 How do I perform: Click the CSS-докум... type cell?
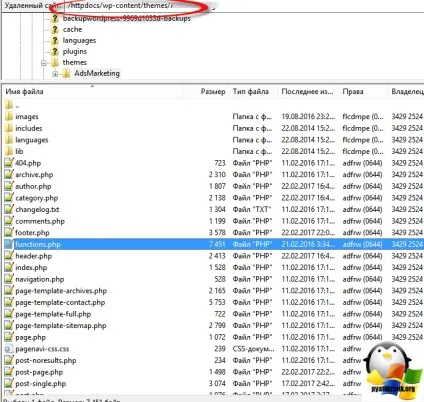254,349
